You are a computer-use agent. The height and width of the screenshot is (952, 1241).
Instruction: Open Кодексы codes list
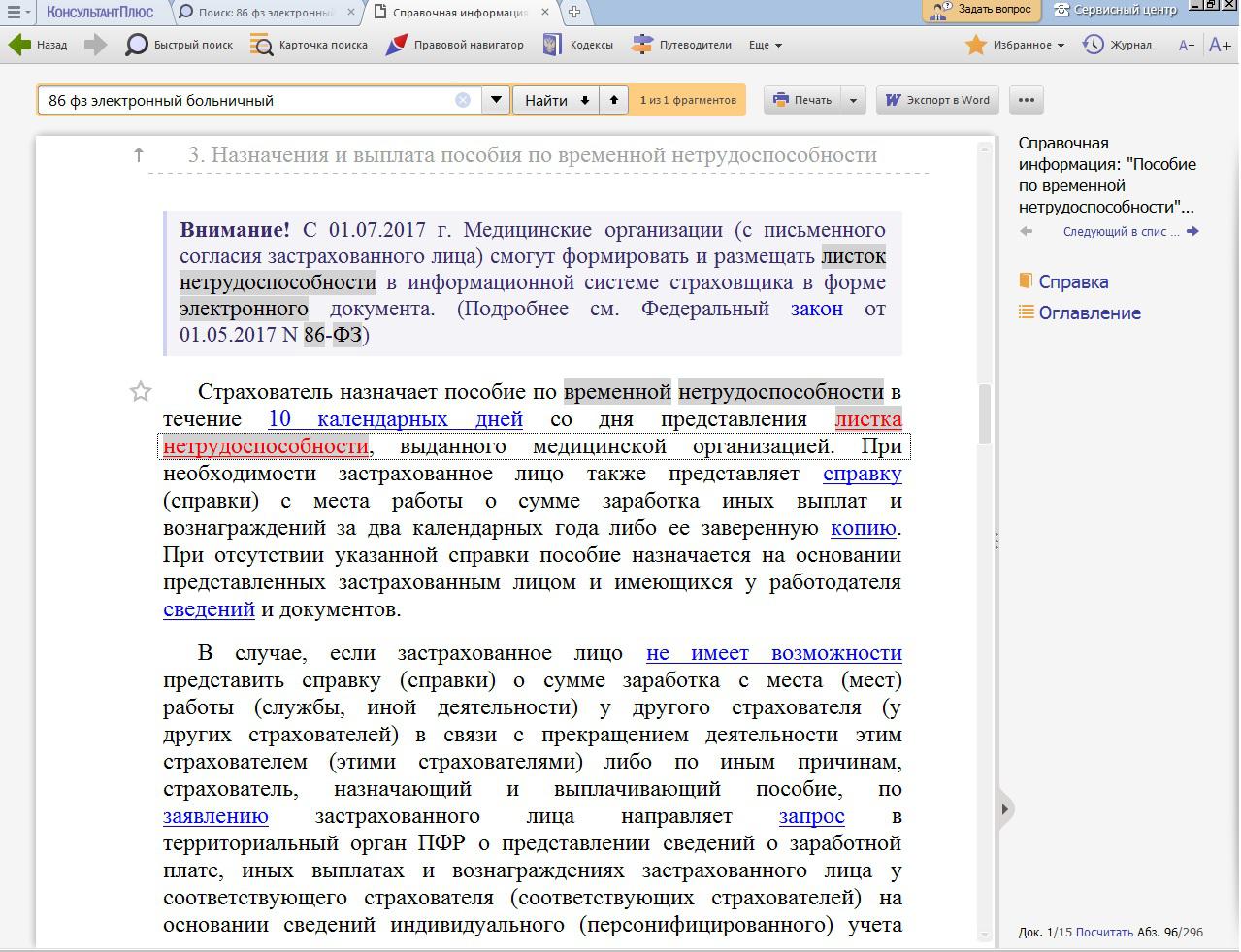coord(578,45)
